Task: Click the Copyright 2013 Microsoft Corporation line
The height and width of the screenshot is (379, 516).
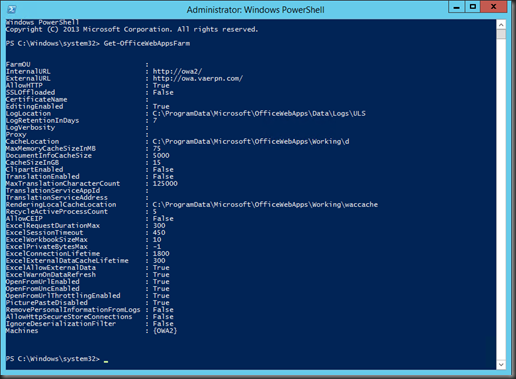Action: [132, 29]
